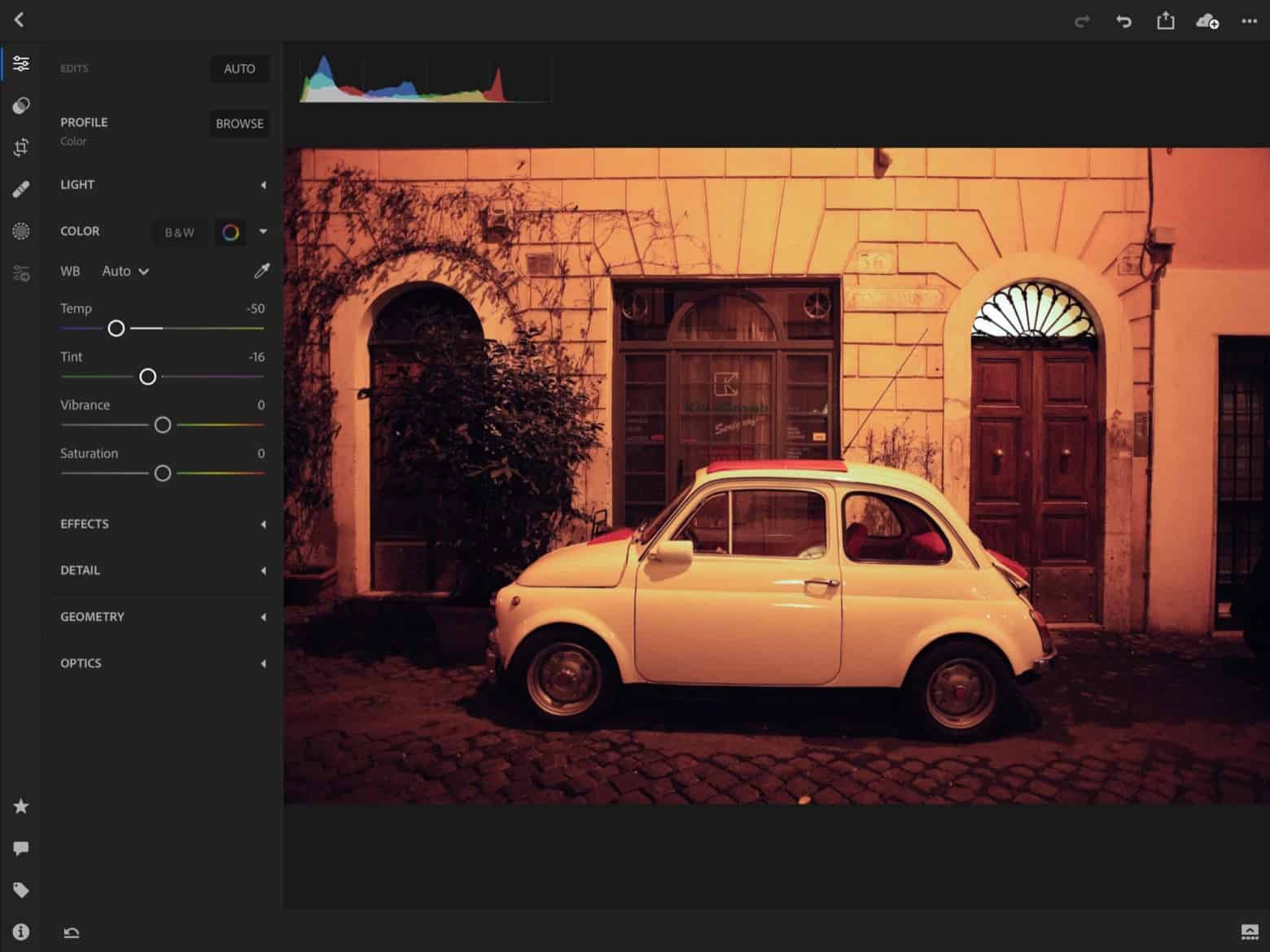Undo the last edit

tap(1123, 21)
